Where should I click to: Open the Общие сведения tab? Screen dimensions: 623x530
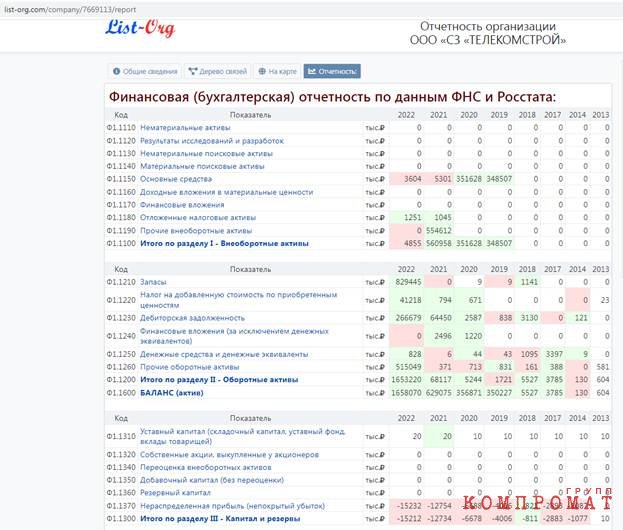pos(145,72)
